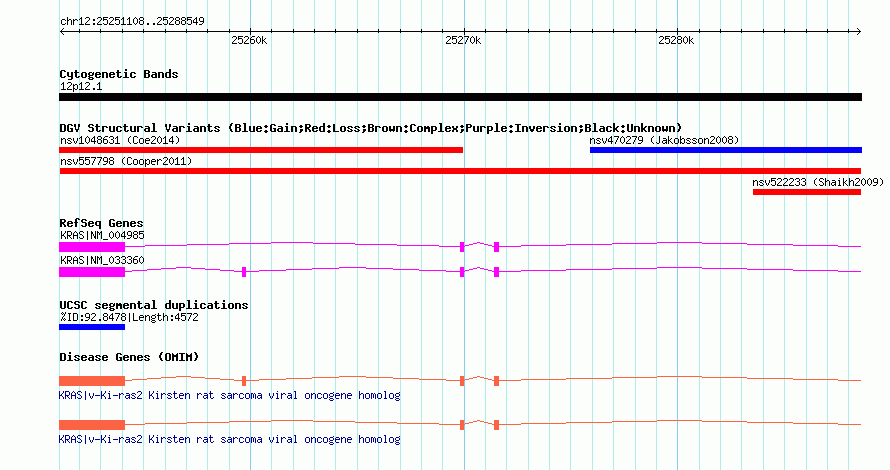Click the nsv1048631 (Coe2014) label
This screenshot has height=470, width=890.
tap(120, 140)
